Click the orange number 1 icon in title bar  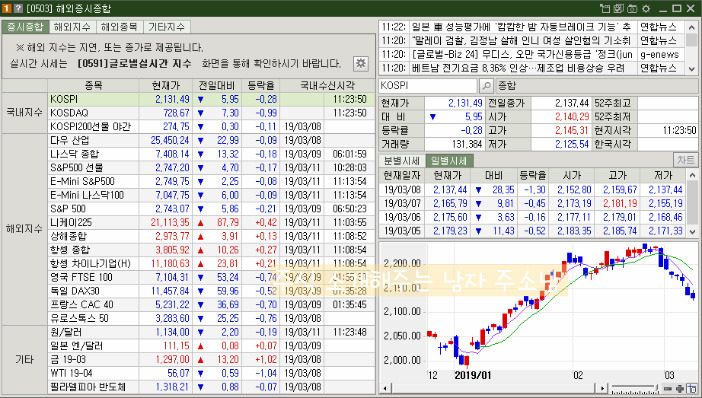click(x=7, y=8)
